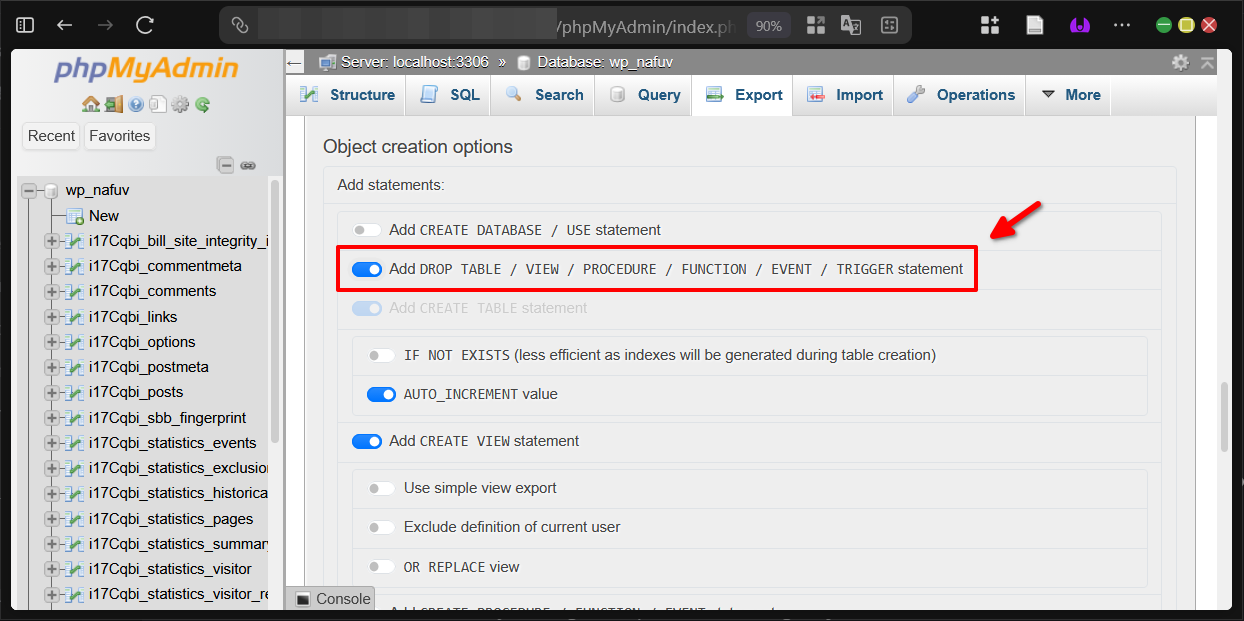Collapse all database trees with minus icon
Screen dimensions: 1244x621
coord(225,165)
